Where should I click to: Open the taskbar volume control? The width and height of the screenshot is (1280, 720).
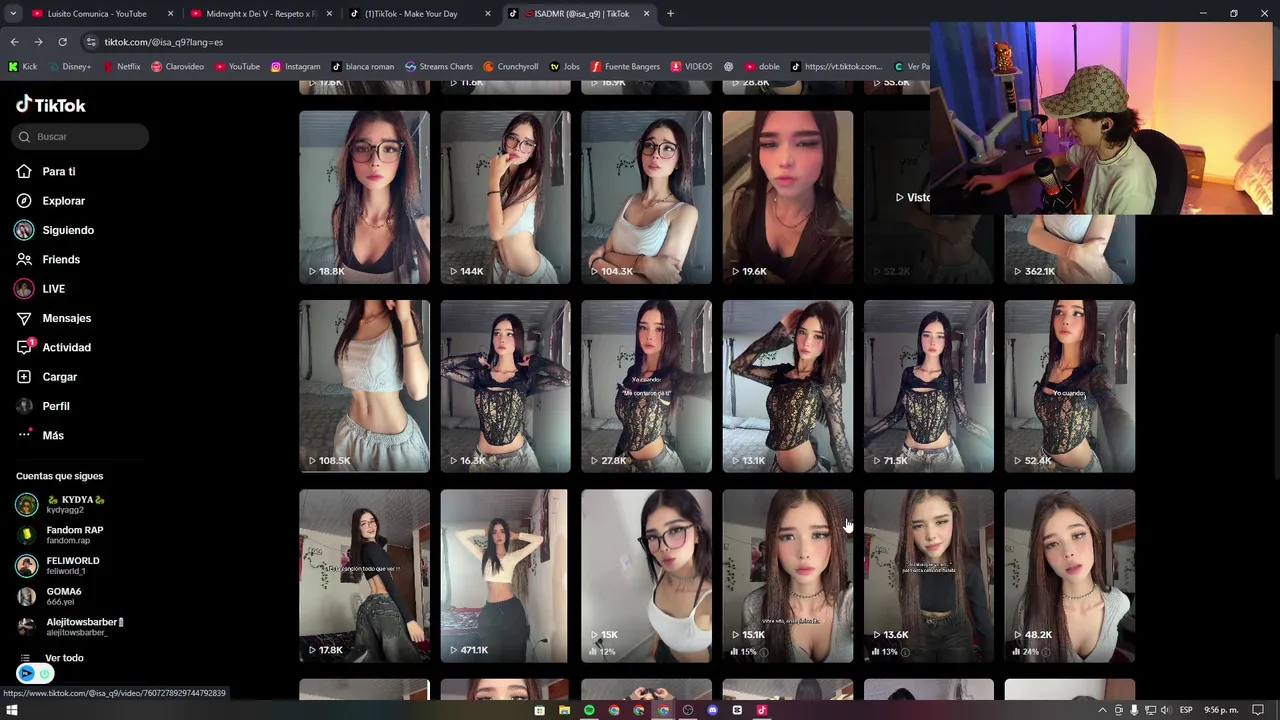[1164, 710]
